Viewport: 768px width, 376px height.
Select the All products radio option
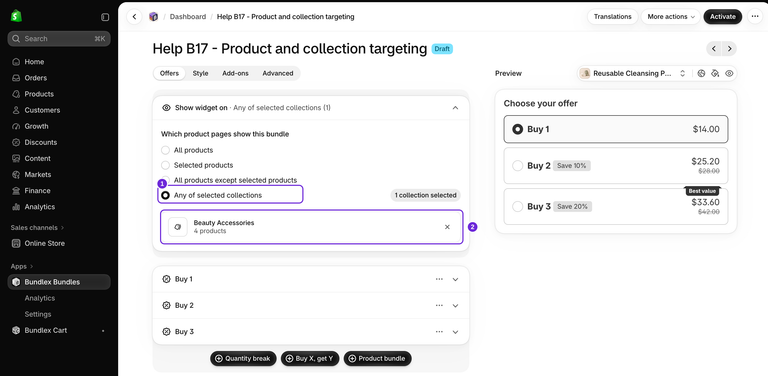(166, 150)
